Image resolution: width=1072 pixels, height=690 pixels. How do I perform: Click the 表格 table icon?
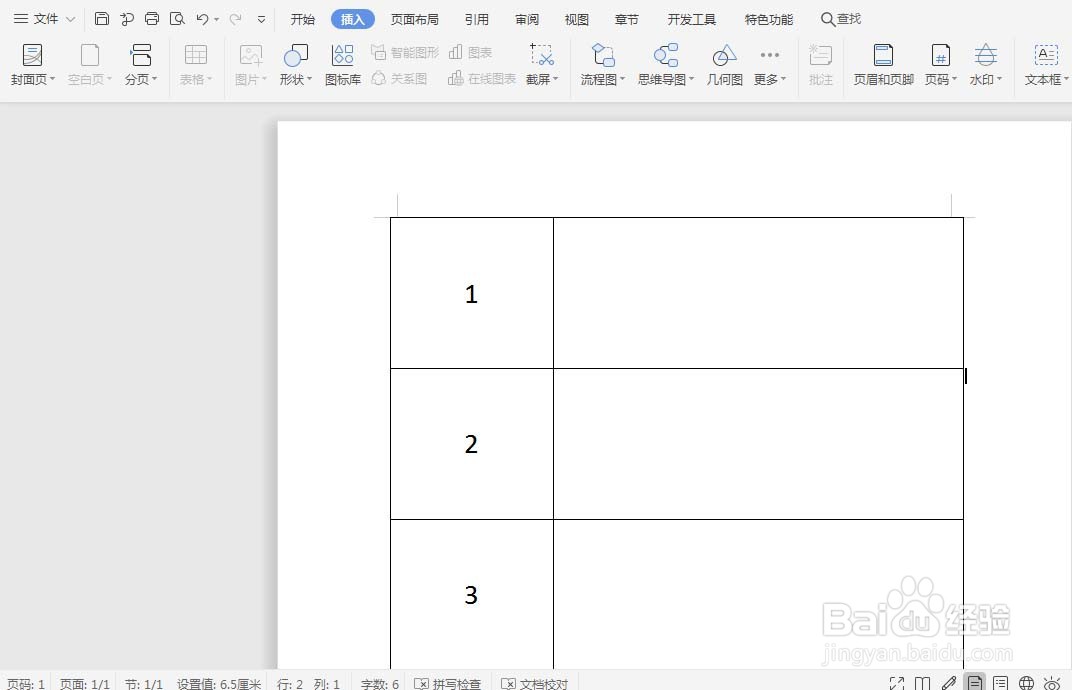coord(196,64)
